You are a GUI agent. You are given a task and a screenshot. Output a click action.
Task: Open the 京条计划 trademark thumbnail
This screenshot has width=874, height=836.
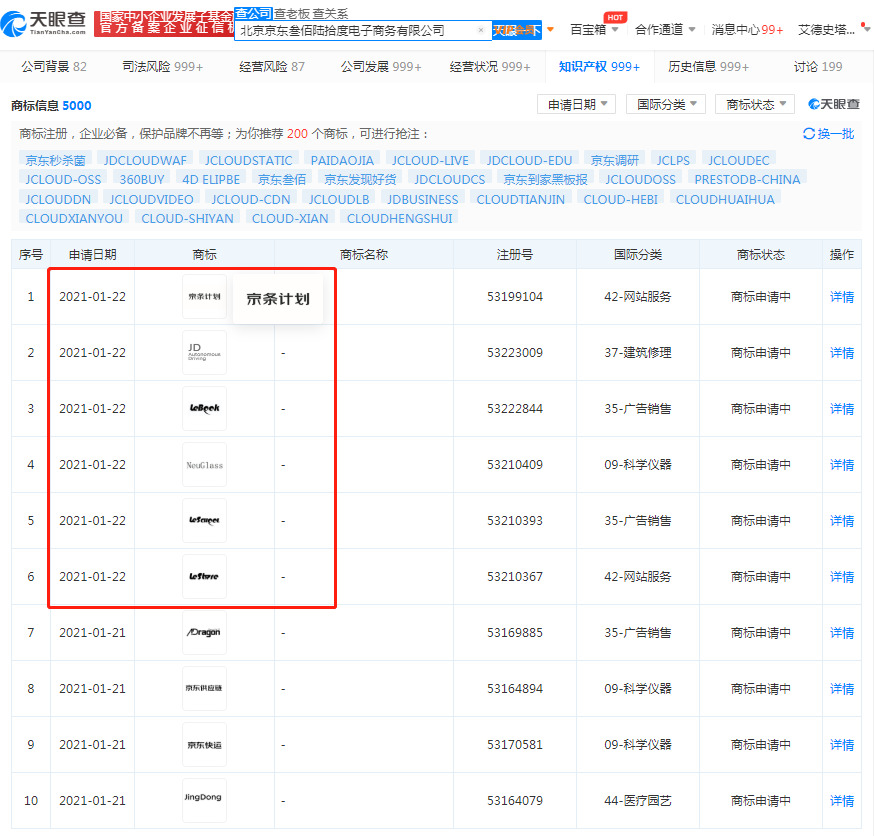[x=205, y=297]
